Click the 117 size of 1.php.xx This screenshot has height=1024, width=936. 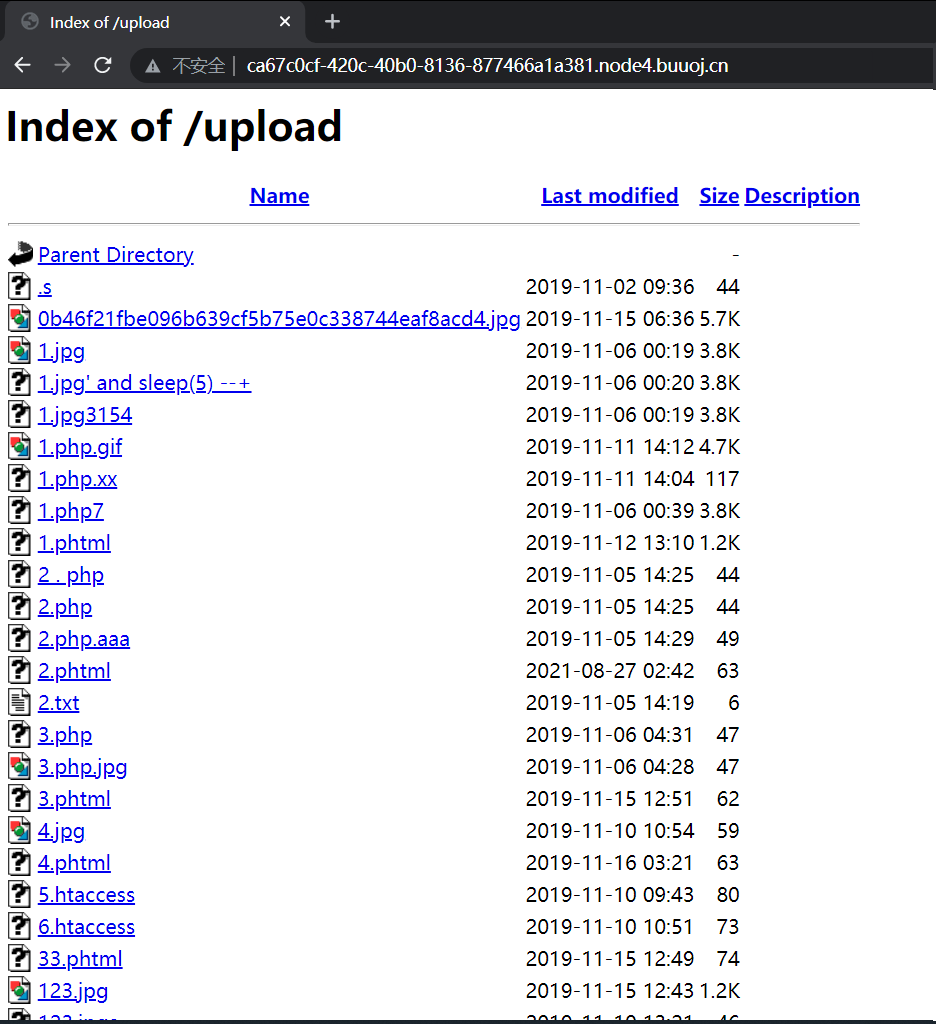point(722,479)
